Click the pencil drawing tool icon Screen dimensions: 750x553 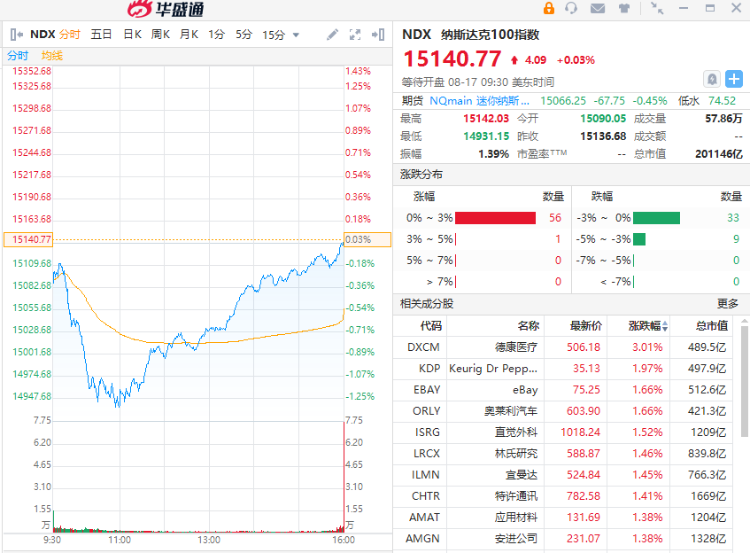point(333,34)
